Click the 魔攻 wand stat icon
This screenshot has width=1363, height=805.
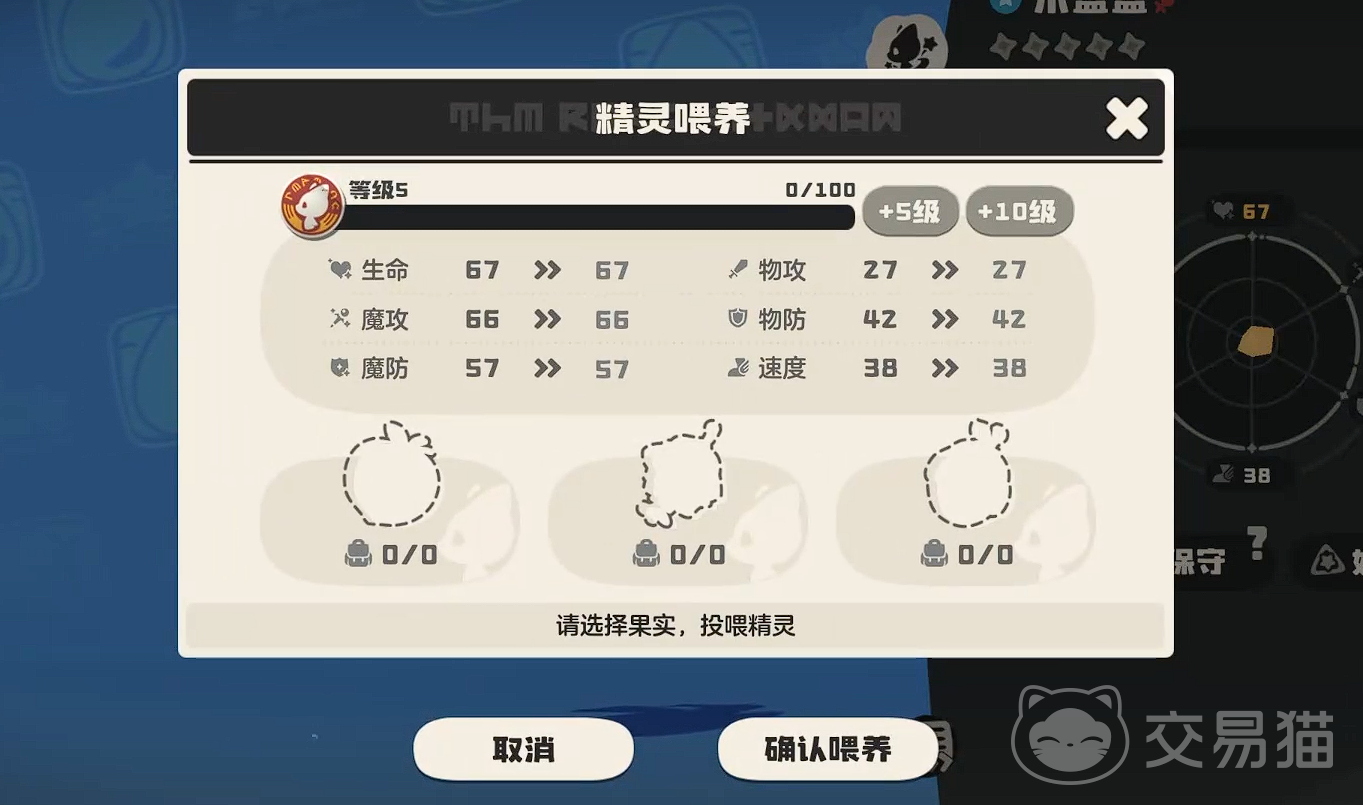click(340, 318)
